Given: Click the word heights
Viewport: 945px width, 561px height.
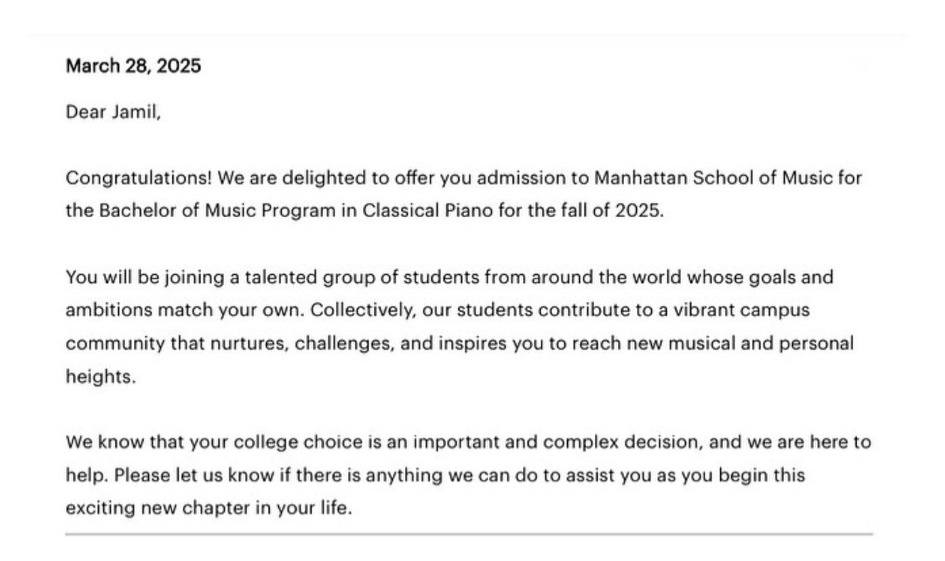Looking at the screenshot, I should point(101,376).
